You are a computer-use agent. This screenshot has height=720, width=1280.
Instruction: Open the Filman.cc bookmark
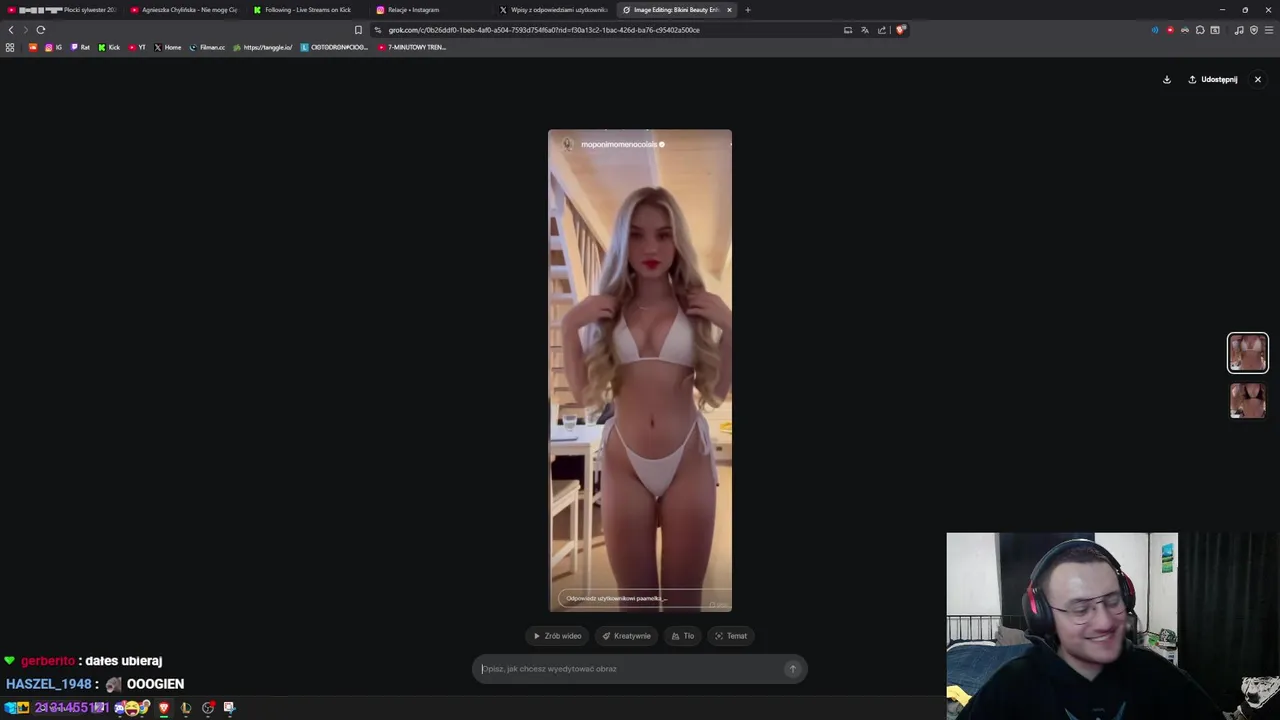(208, 47)
